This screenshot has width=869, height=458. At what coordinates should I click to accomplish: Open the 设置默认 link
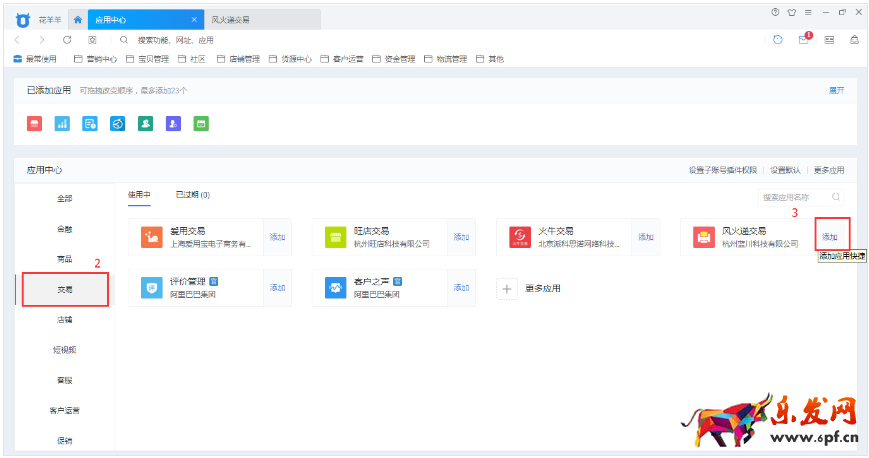click(785, 170)
